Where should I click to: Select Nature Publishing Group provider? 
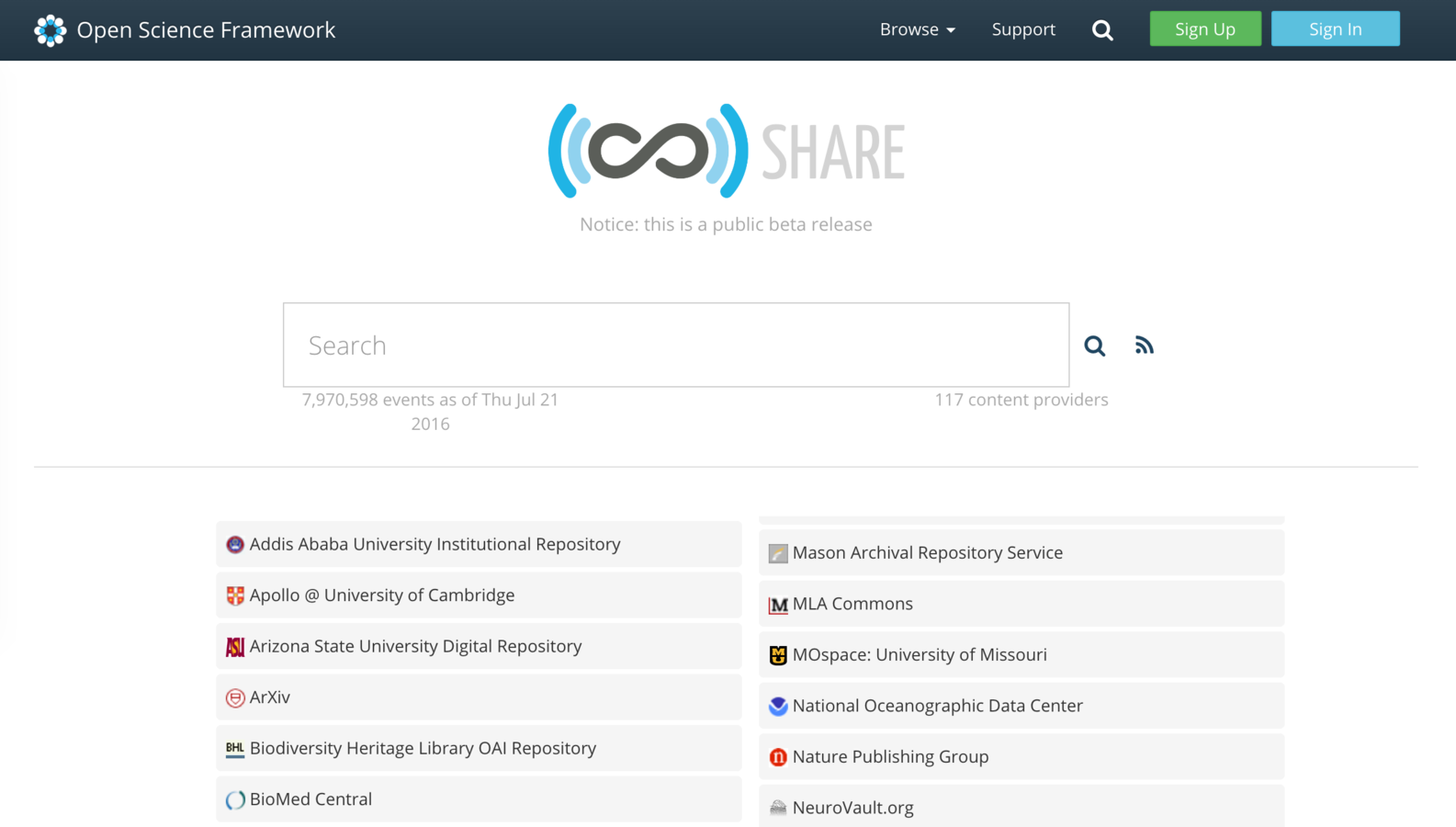click(x=1021, y=756)
